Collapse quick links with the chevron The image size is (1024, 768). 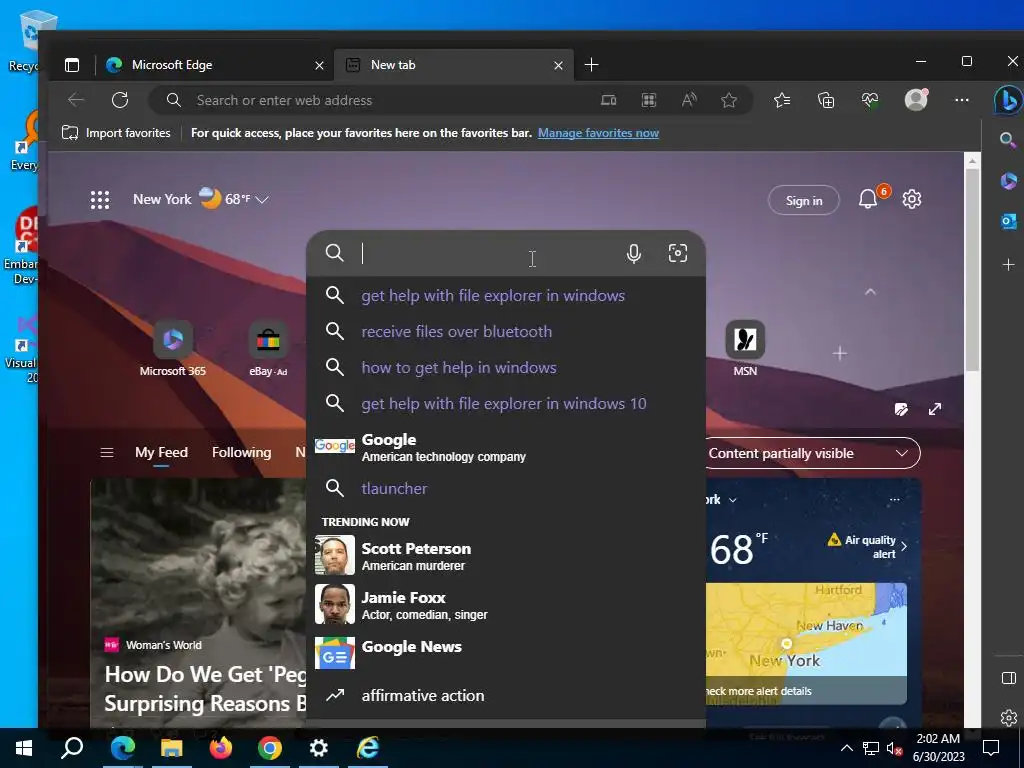[870, 292]
